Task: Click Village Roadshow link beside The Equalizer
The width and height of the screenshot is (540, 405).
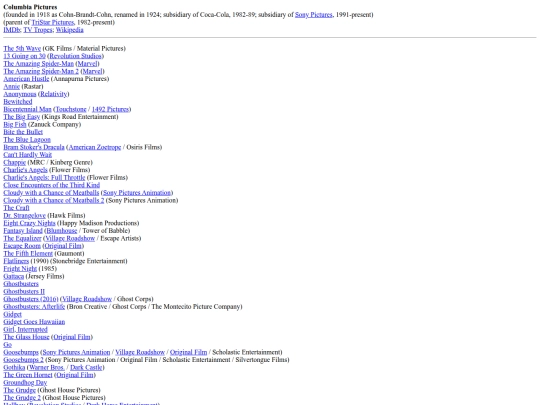Action: pyautogui.click(x=70, y=238)
